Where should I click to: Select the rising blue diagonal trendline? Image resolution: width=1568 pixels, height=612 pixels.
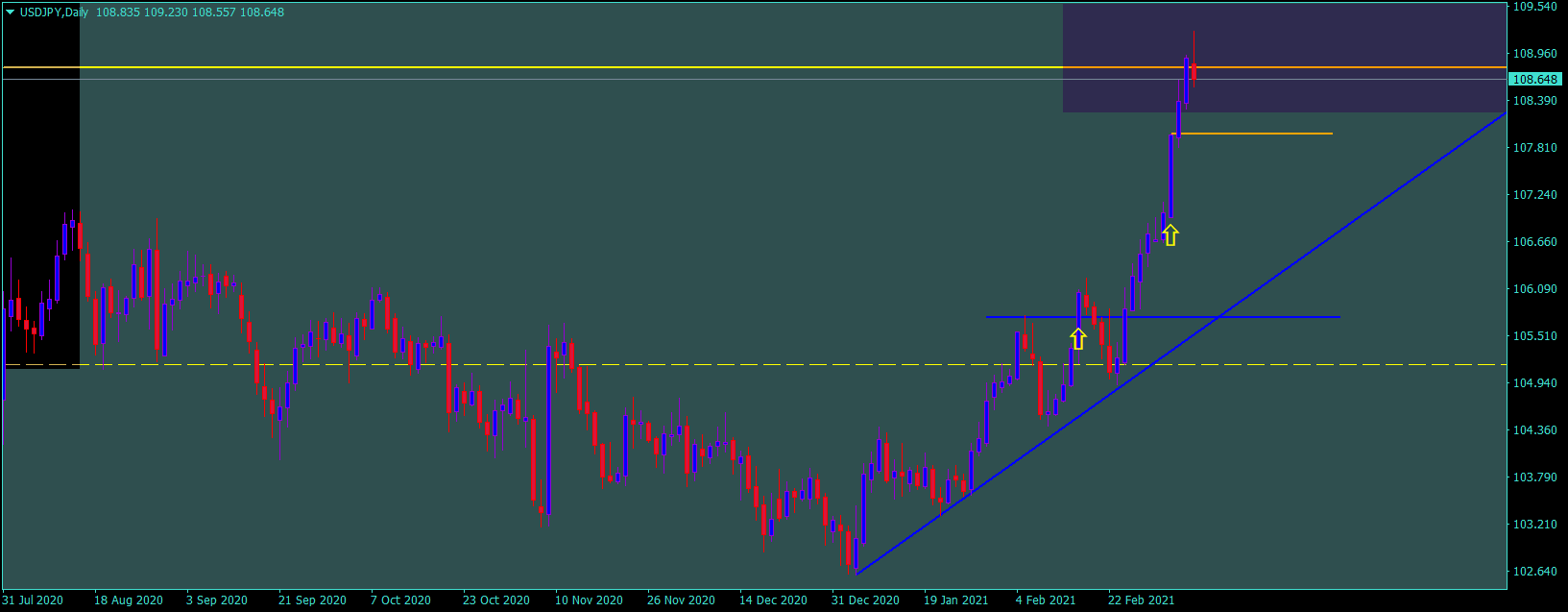(x=1181, y=343)
